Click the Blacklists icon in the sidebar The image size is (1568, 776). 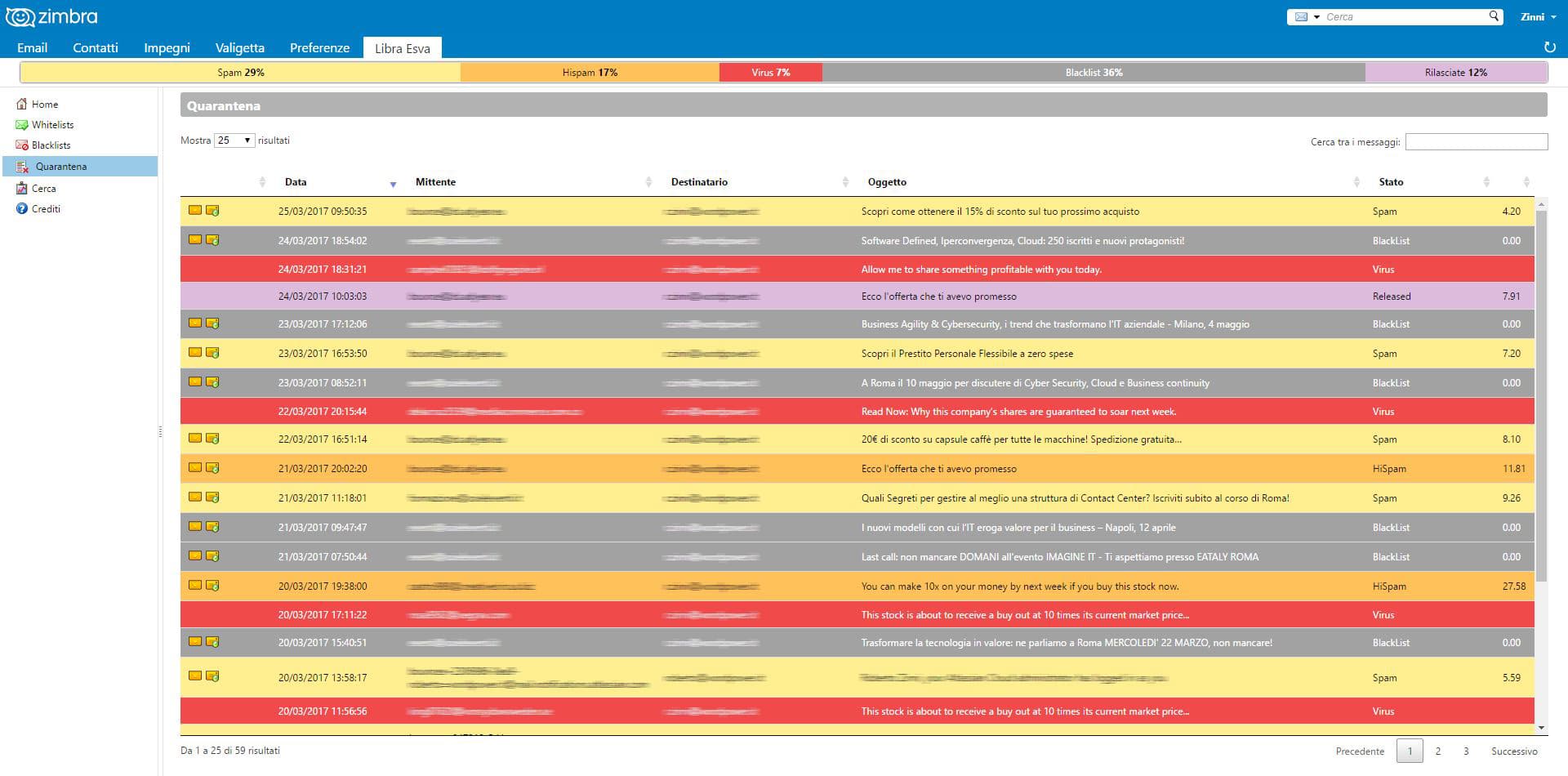(x=22, y=145)
